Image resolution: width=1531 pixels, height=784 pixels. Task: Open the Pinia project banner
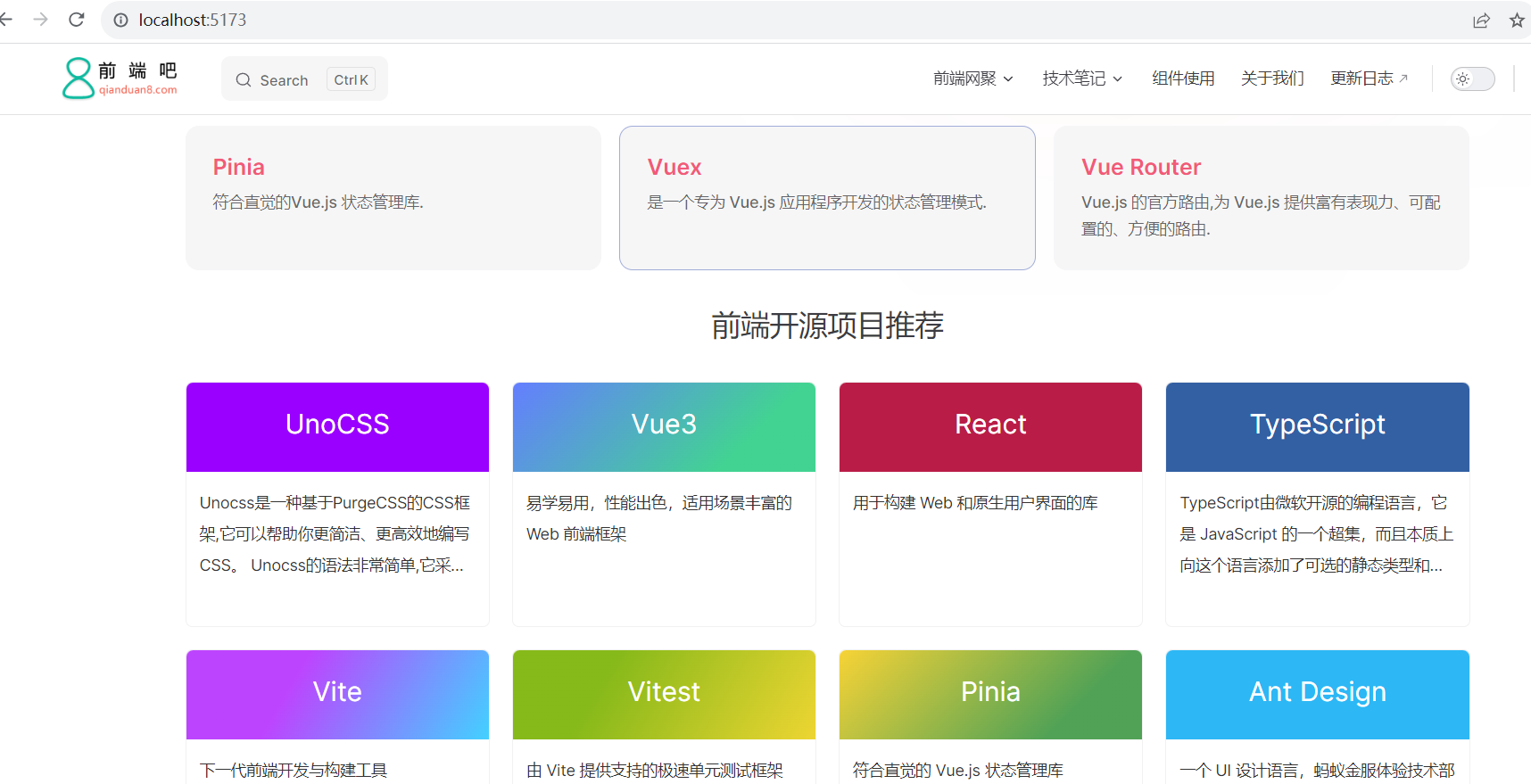990,695
